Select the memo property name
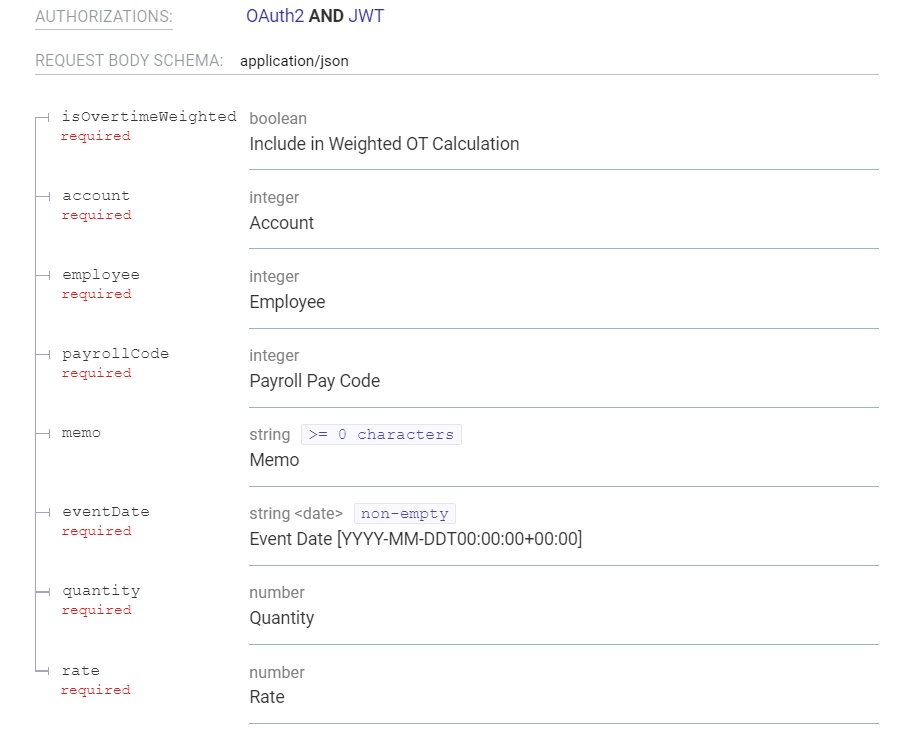 pyautogui.click(x=81, y=433)
